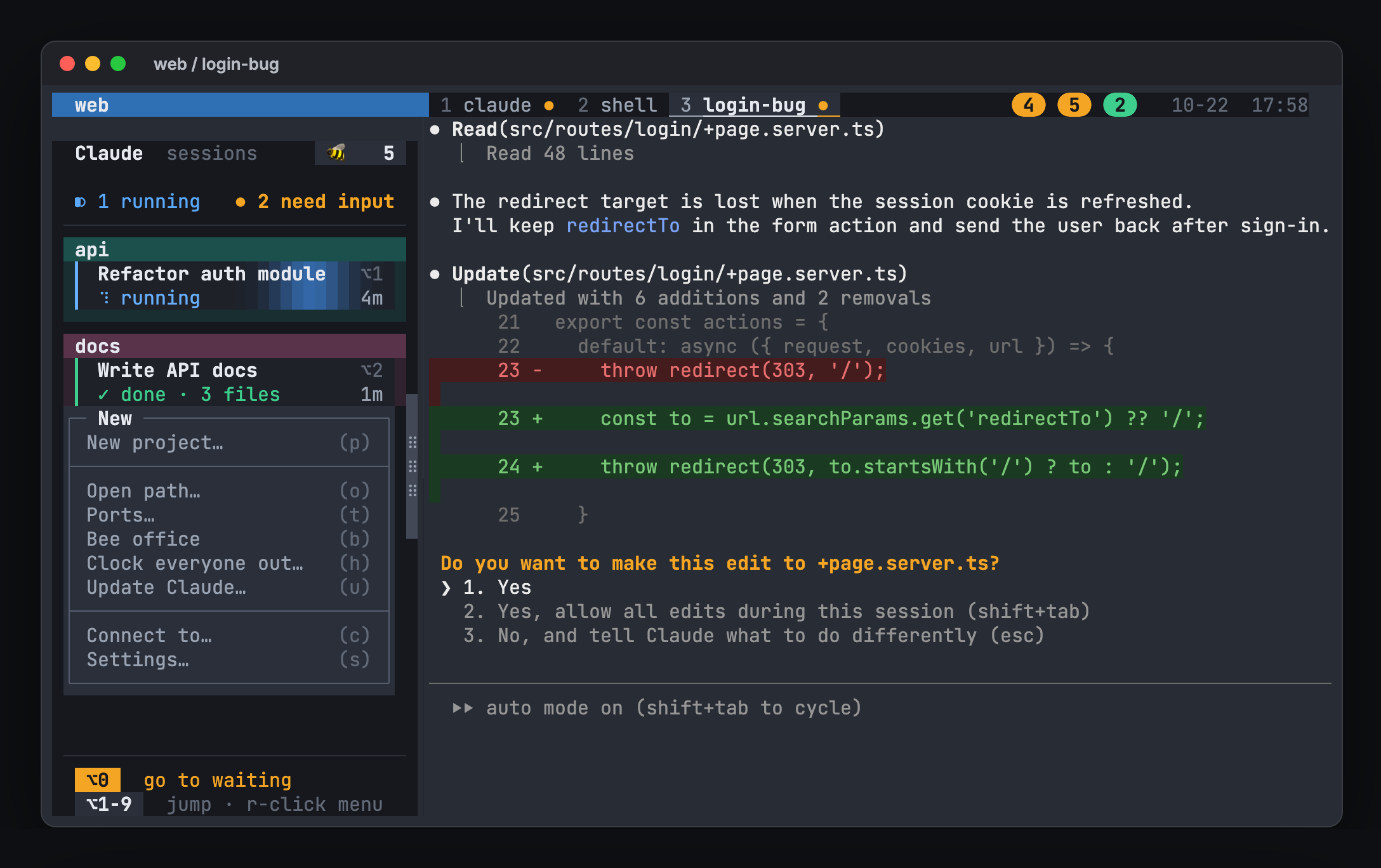Open the 'Refactor auth module' session
Viewport: 1381px width, 868px height.
coord(235,286)
